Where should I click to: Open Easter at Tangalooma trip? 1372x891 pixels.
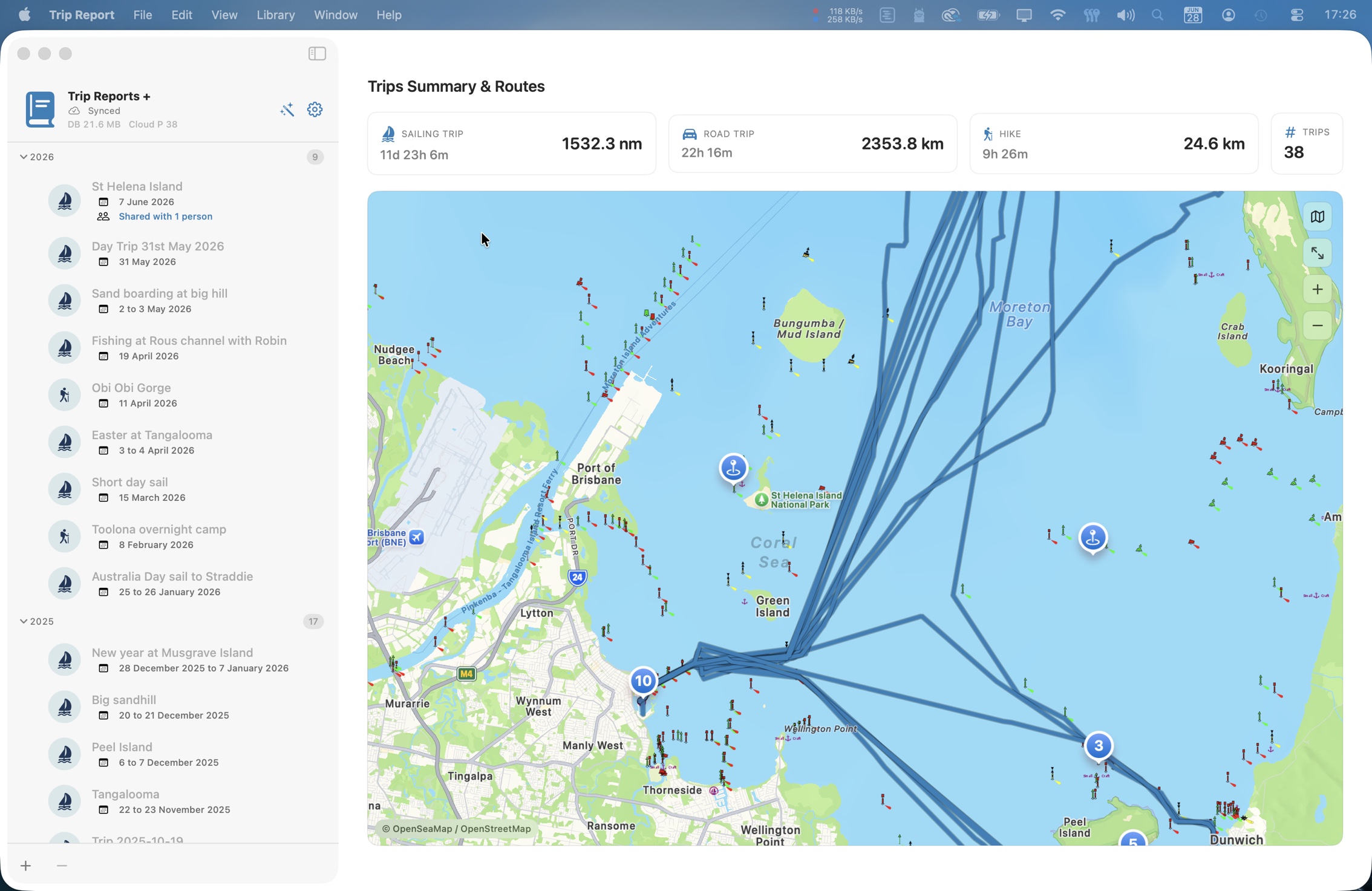[173, 442]
